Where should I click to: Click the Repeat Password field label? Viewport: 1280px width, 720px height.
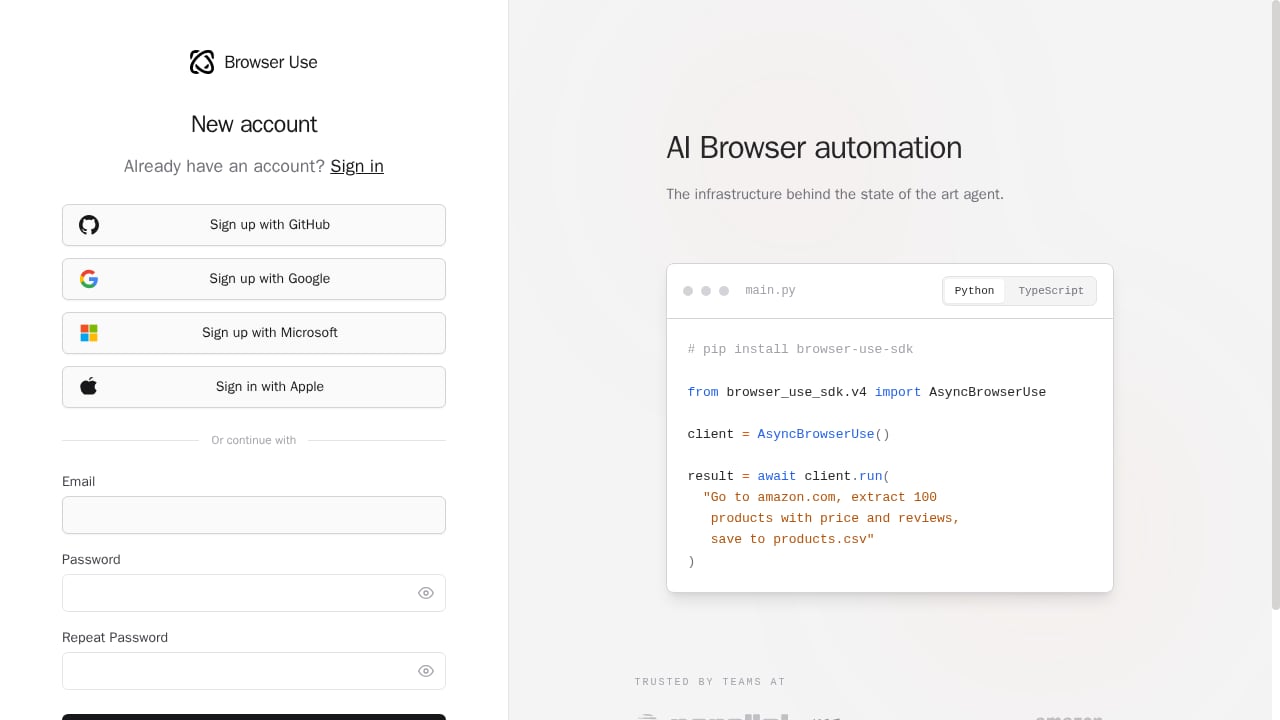pos(115,638)
